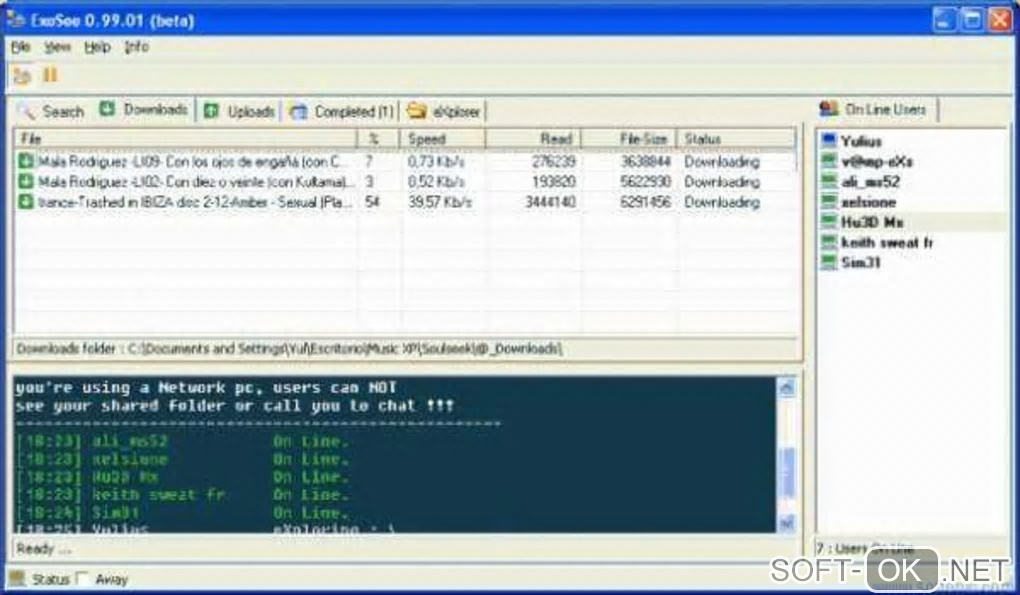
Task: Switch to the Search tab
Action: pyautogui.click(x=51, y=111)
